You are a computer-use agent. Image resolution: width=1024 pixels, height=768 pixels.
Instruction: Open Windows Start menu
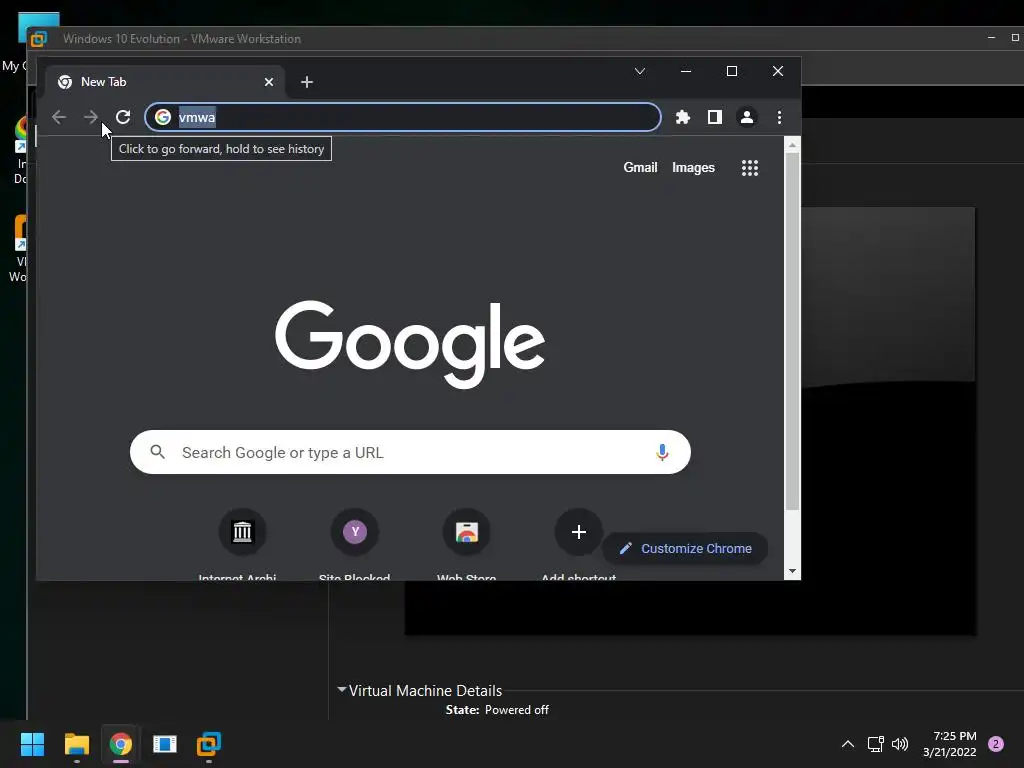tap(32, 744)
